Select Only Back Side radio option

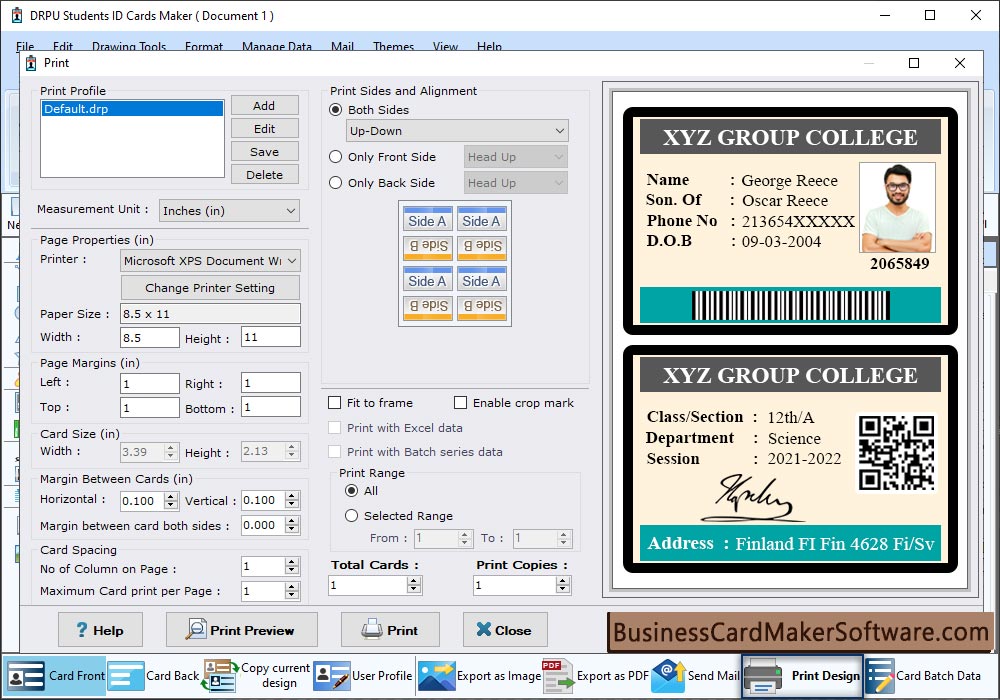click(335, 183)
